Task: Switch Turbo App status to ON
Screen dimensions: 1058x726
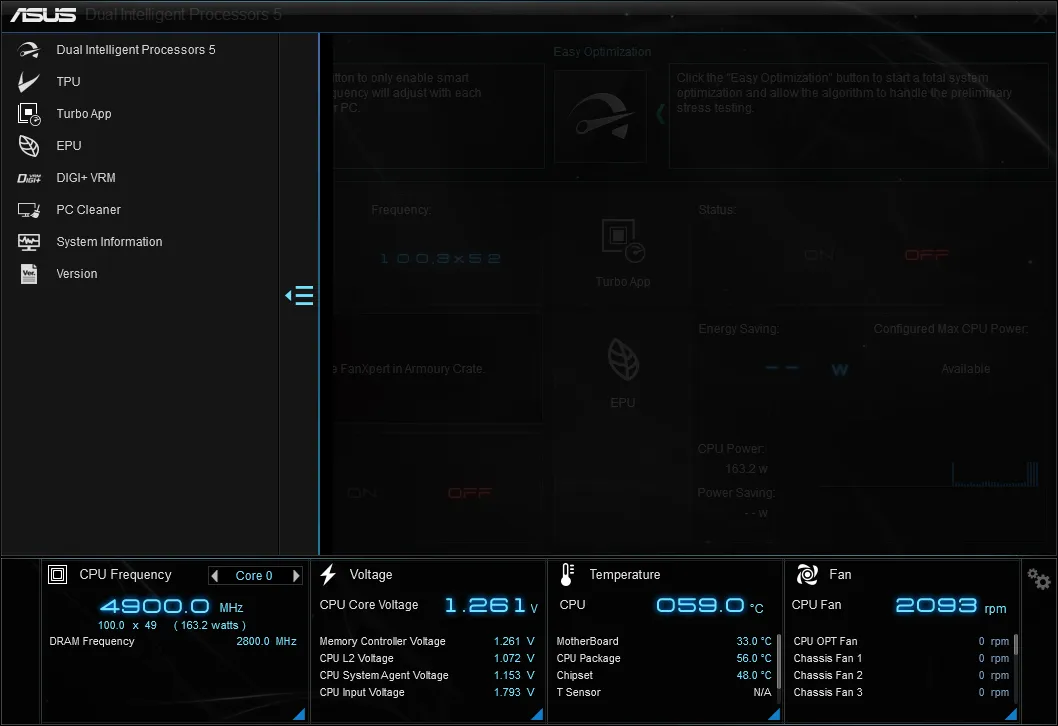Action: [x=819, y=255]
